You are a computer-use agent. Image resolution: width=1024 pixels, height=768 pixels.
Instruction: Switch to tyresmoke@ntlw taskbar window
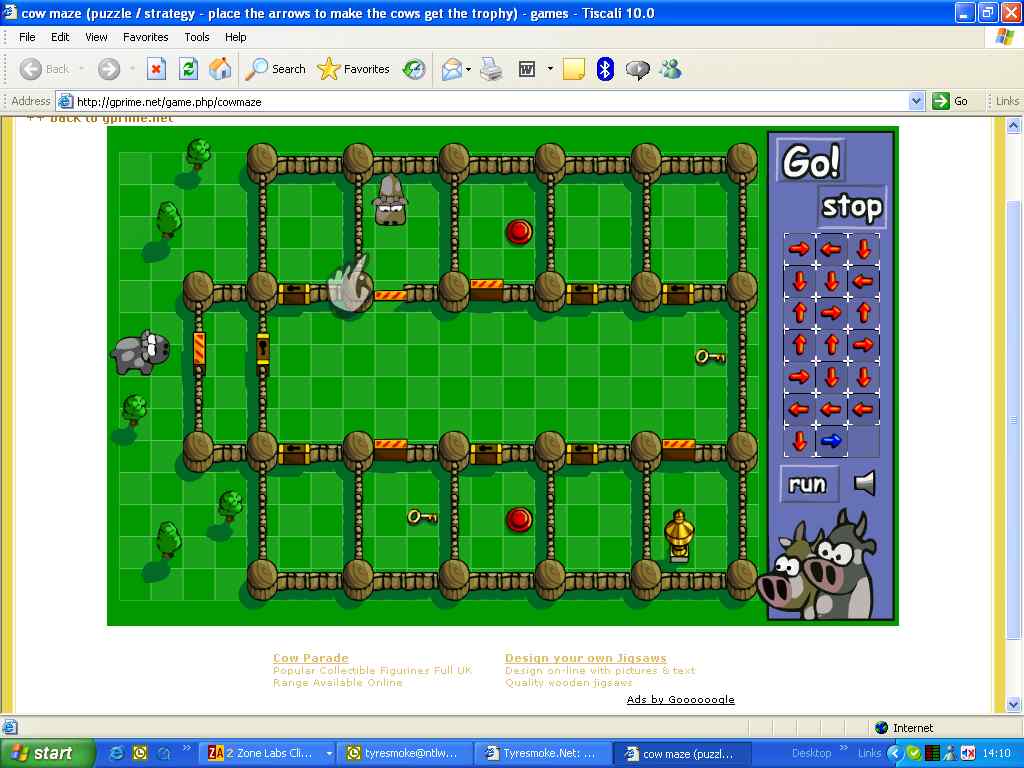(403, 753)
